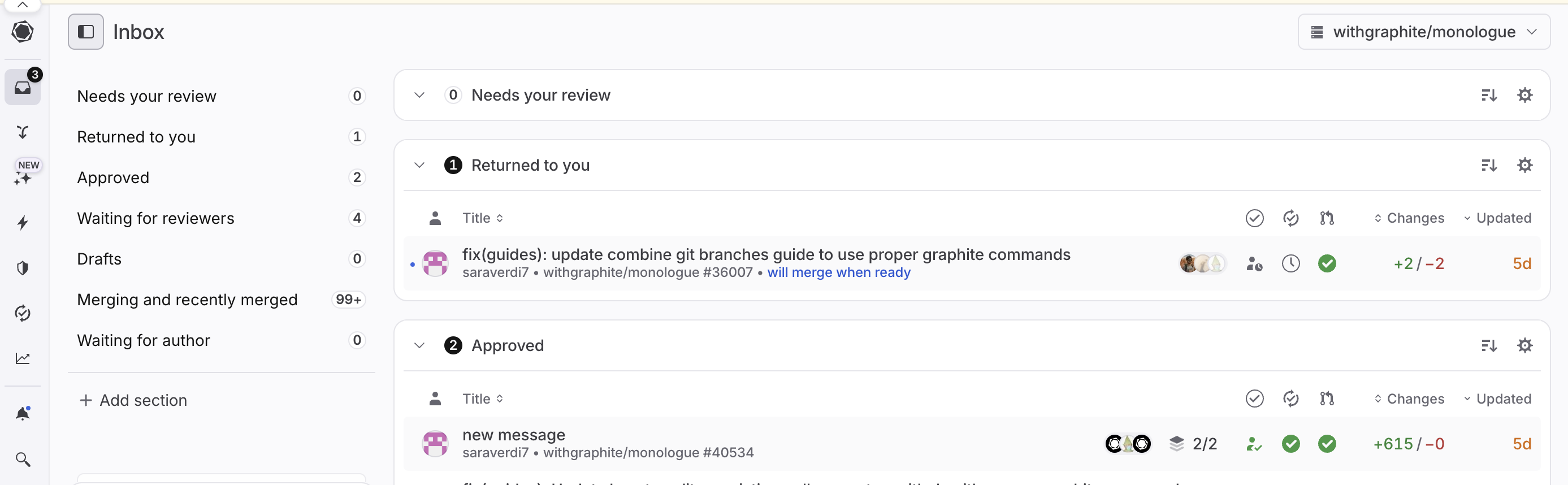This screenshot has height=485, width=1568.
Task: Open the Inbox icon in the left rail
Action: pos(23,88)
